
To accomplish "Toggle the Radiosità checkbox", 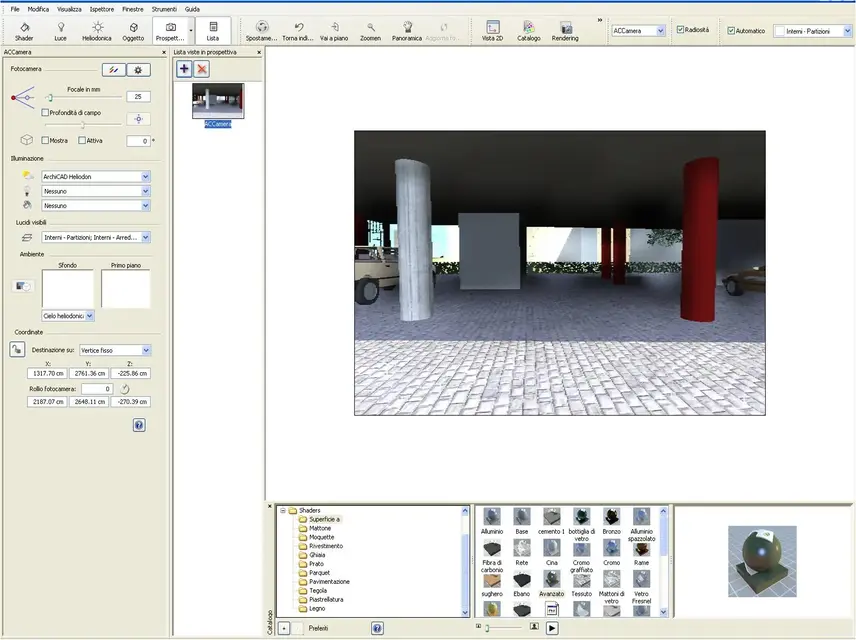I will point(681,30).
